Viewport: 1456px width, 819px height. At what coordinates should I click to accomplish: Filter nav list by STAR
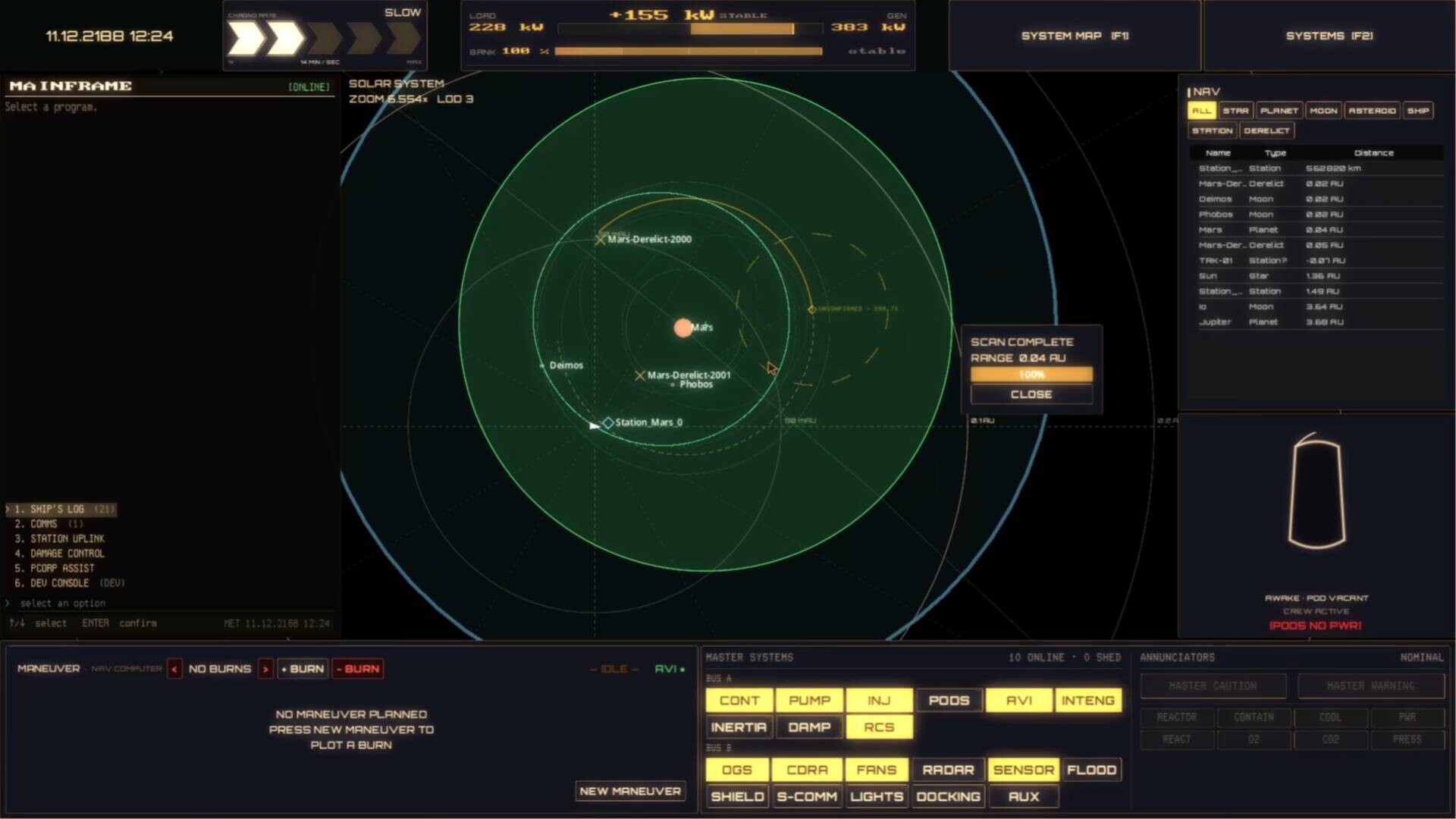pos(1235,111)
